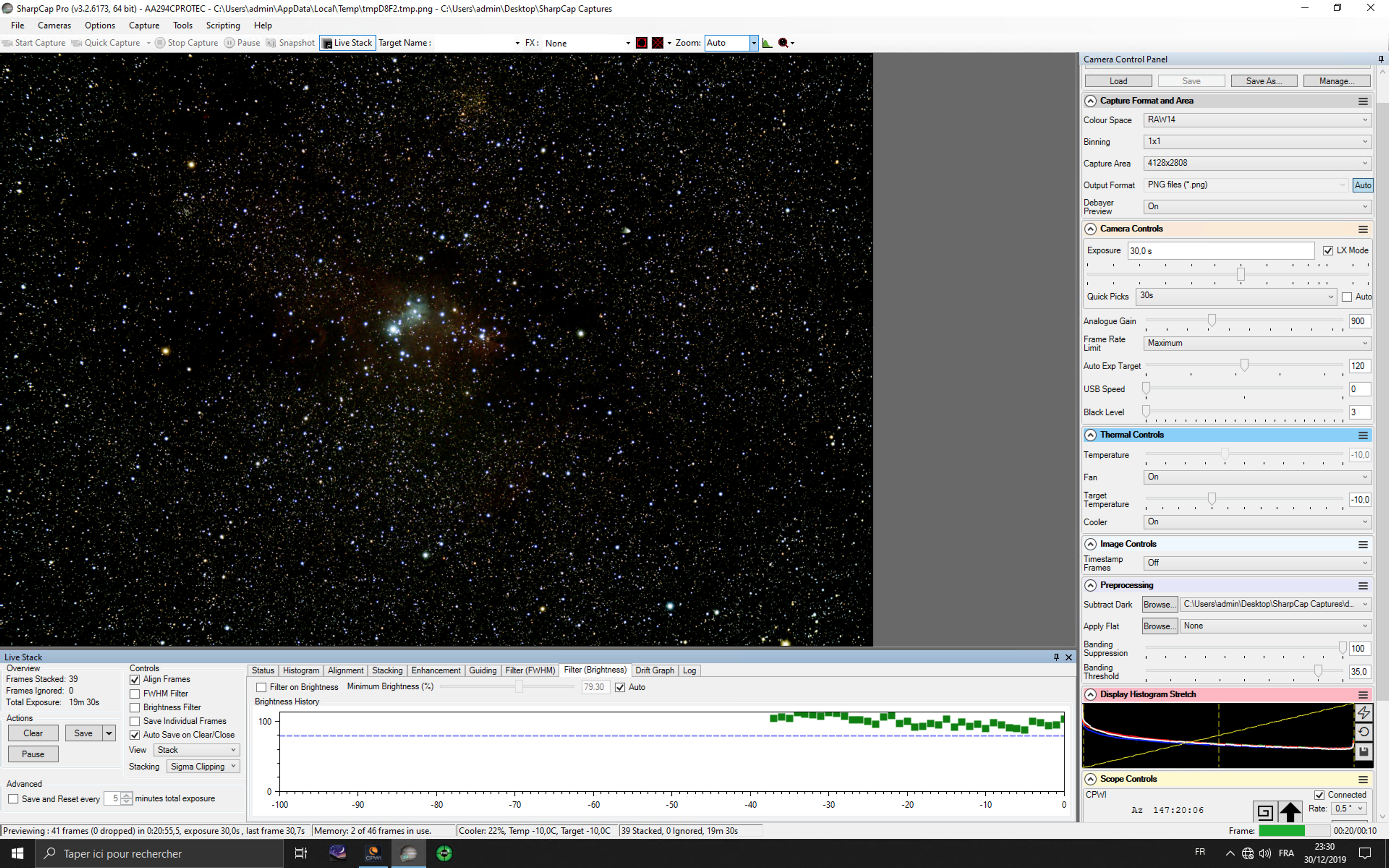Click the Save As... profile button
This screenshot has height=868, width=1389.
click(1264, 81)
